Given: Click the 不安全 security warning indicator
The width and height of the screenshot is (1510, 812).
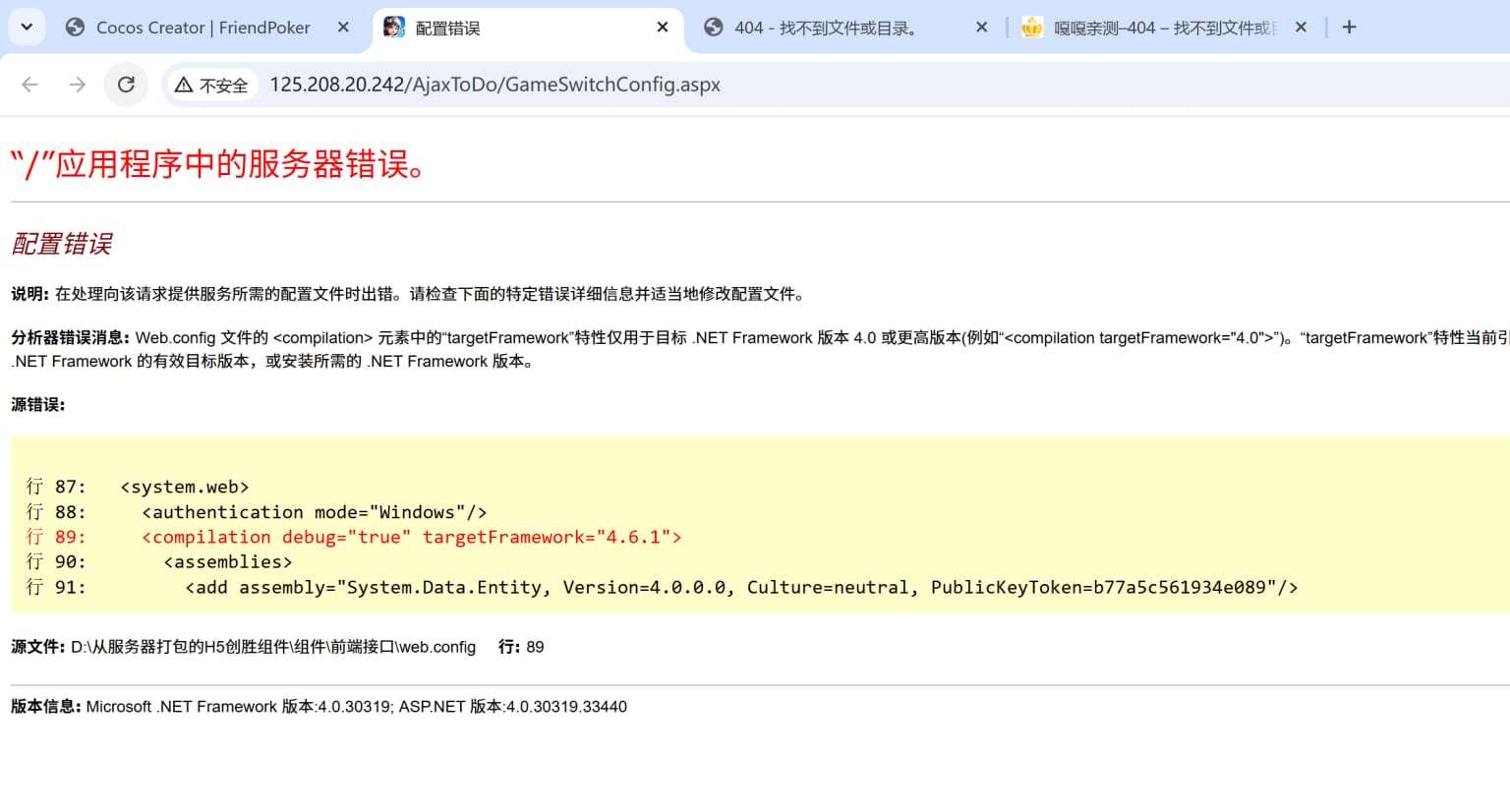Looking at the screenshot, I should [211, 85].
